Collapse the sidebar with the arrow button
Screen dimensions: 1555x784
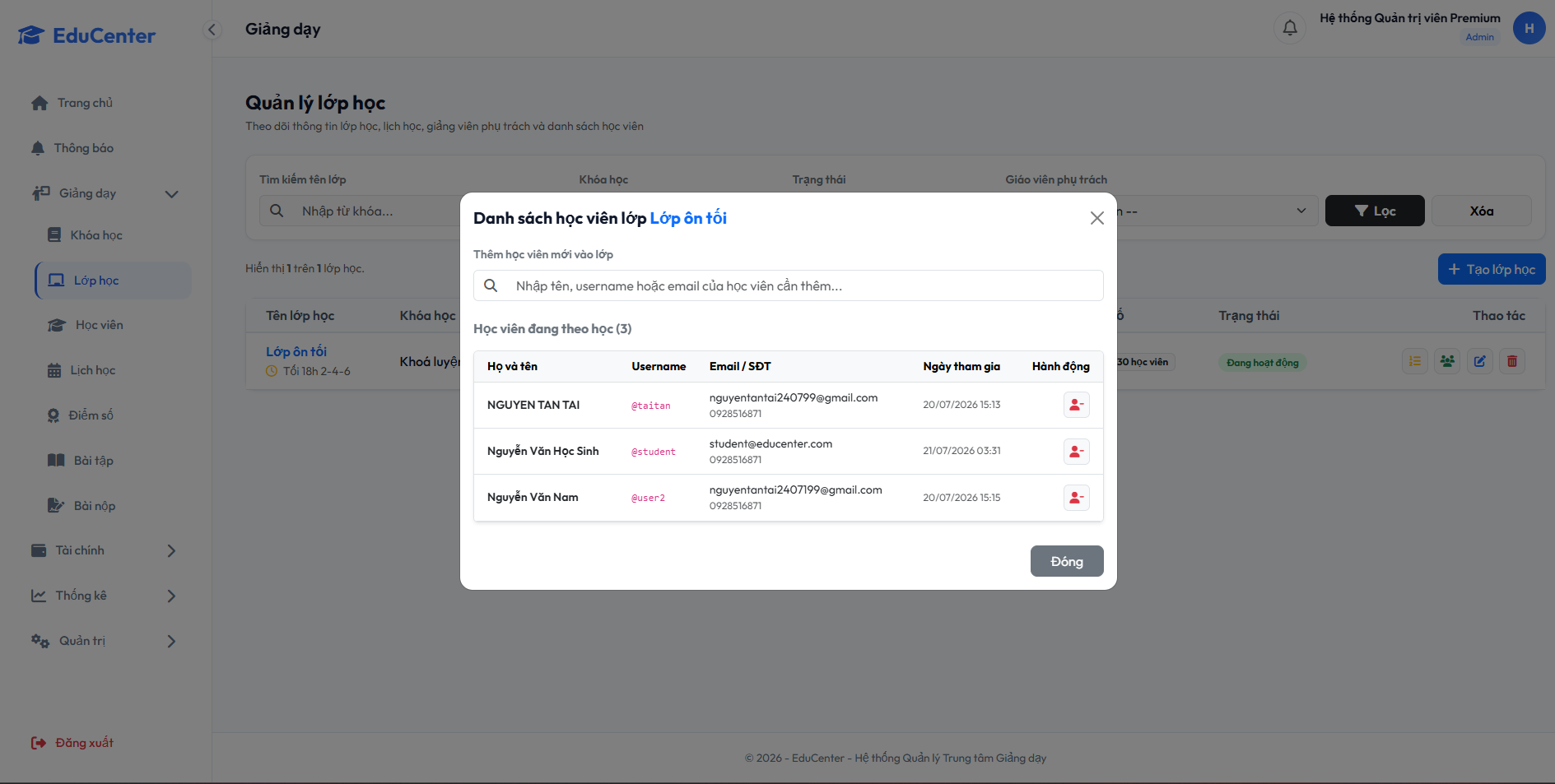pyautogui.click(x=212, y=30)
